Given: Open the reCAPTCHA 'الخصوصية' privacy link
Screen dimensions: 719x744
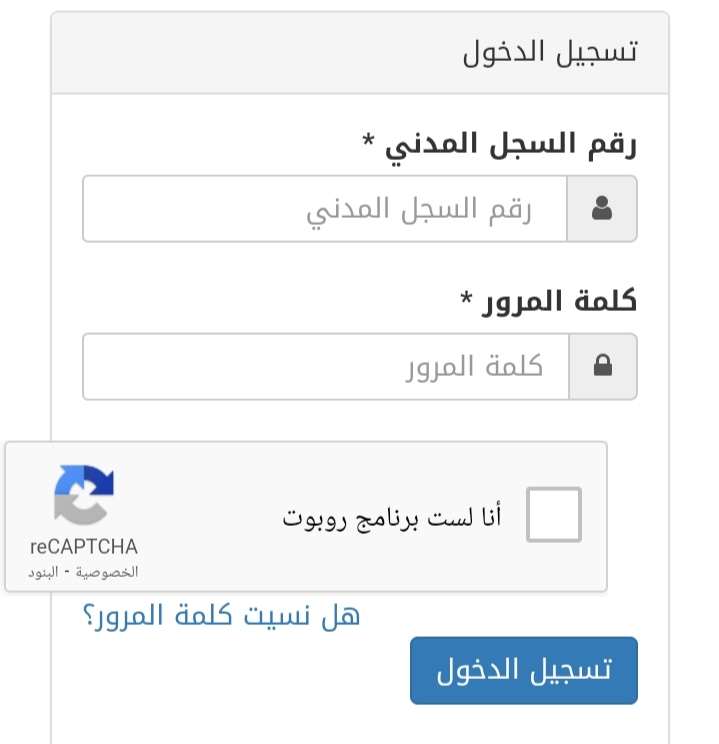Looking at the screenshot, I should click(107, 572).
